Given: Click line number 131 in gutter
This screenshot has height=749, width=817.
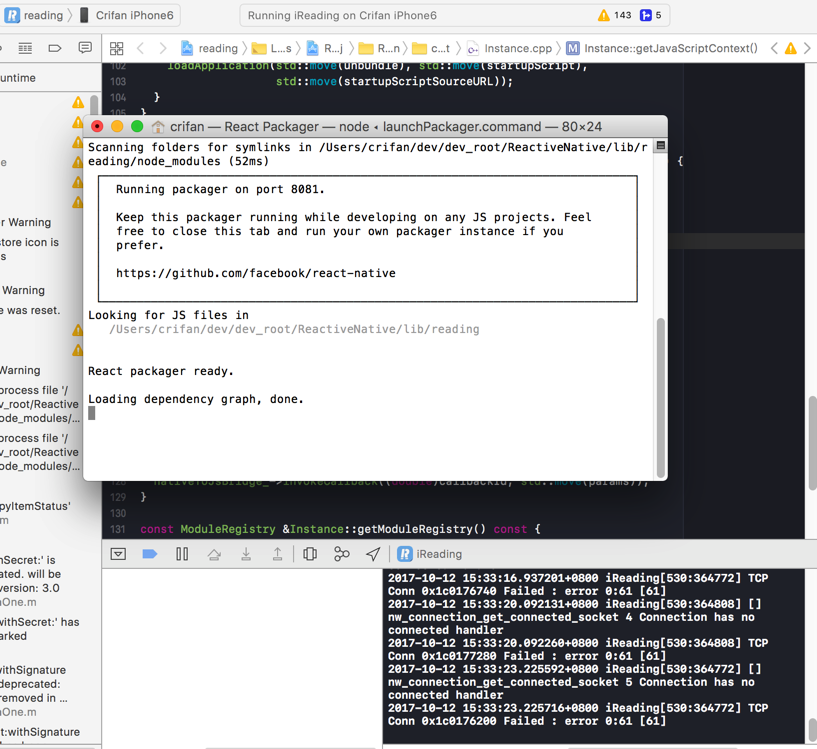Looking at the screenshot, I should (118, 530).
